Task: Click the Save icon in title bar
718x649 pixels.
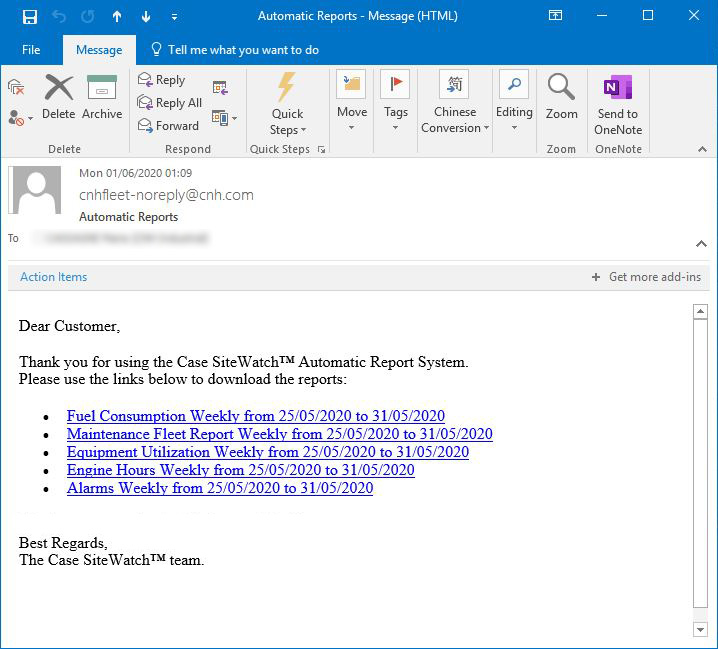Action: [x=30, y=17]
